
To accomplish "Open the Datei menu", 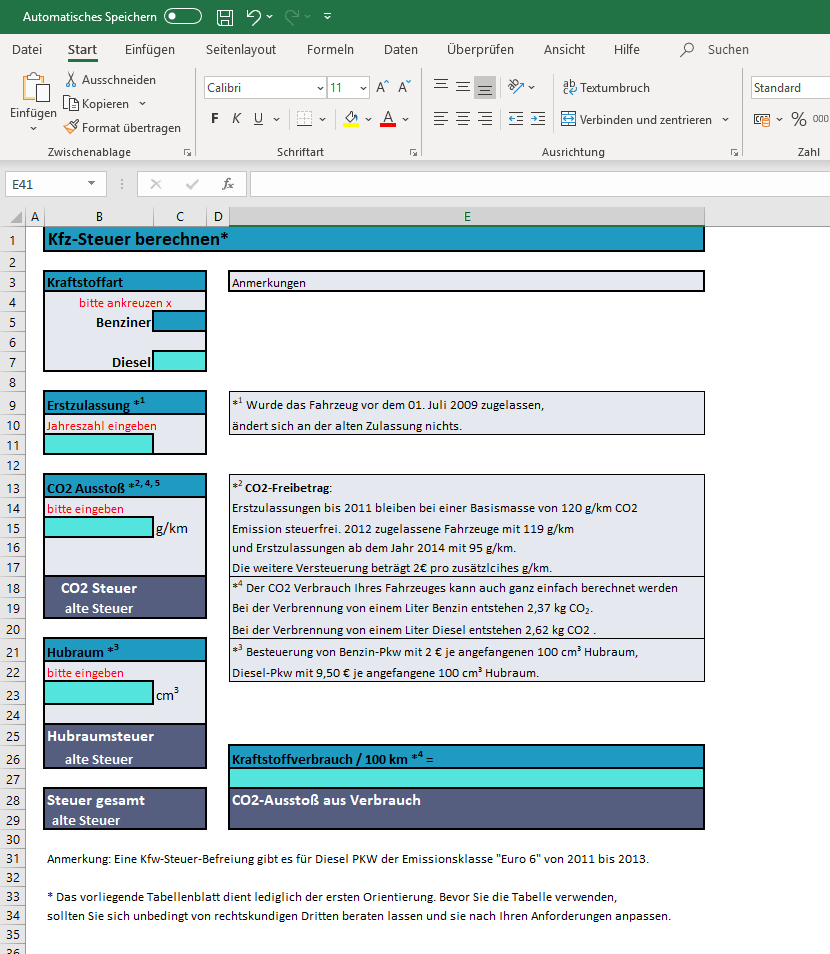I will (27, 50).
